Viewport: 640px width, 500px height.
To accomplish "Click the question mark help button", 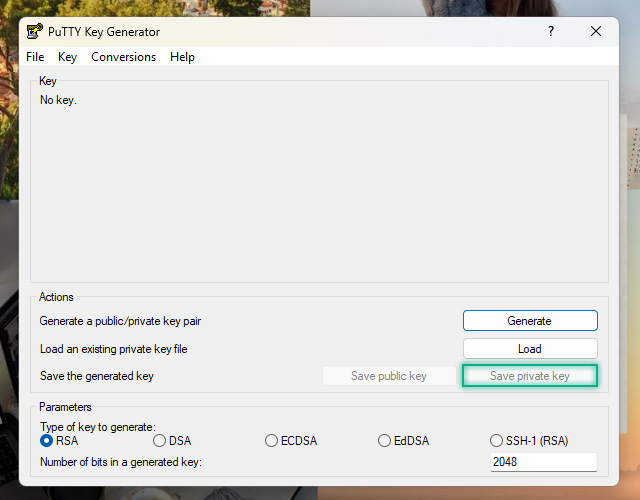I will [551, 31].
